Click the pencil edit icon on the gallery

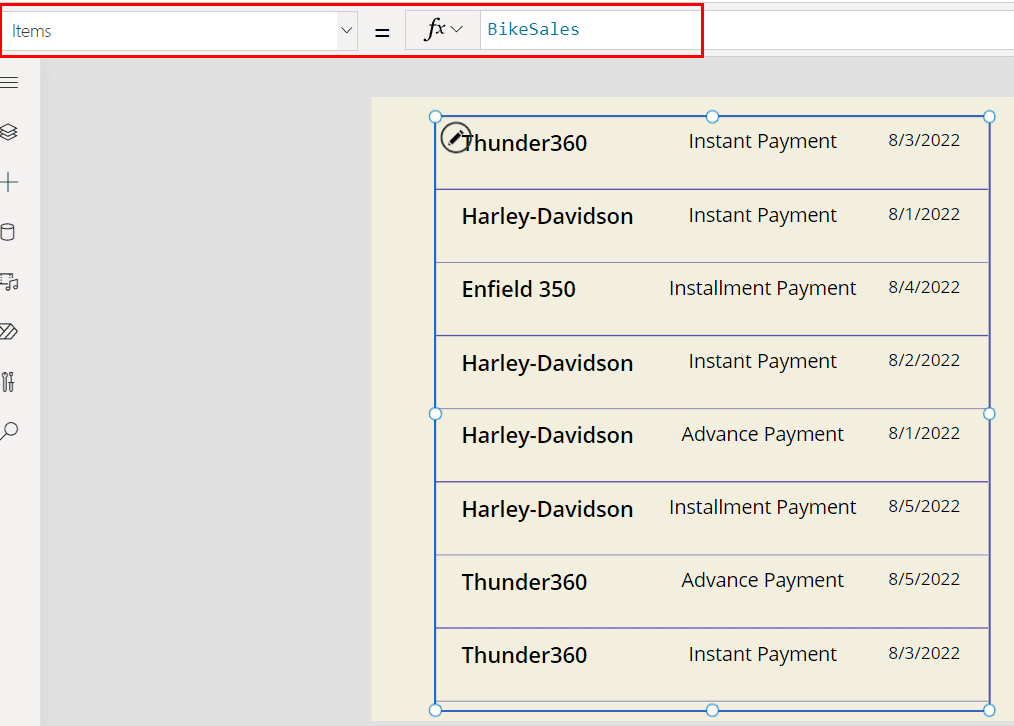coord(456,138)
